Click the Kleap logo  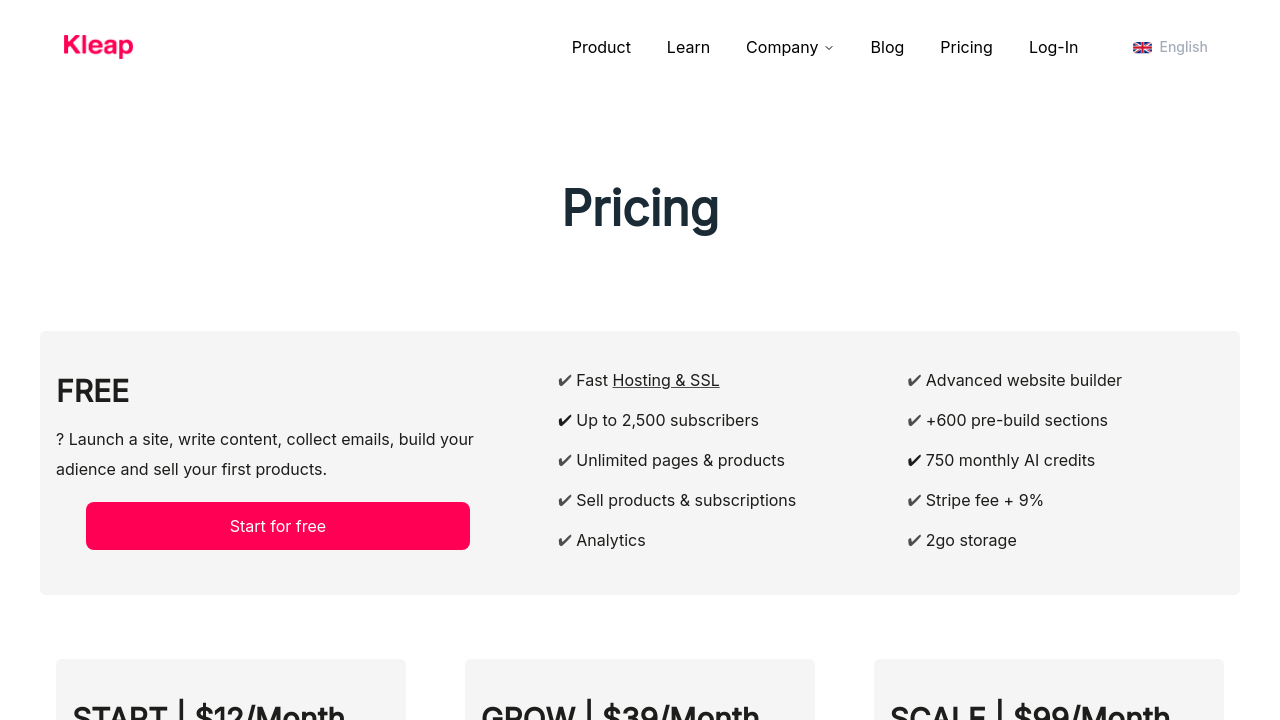[x=98, y=46]
